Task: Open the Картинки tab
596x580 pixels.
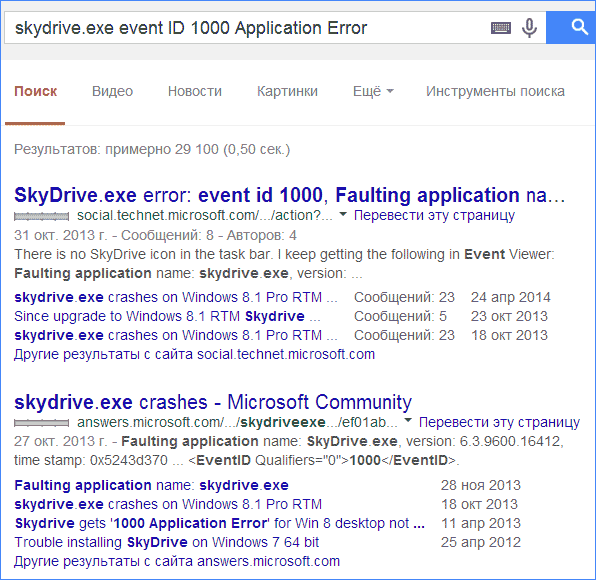Action: pos(287,91)
